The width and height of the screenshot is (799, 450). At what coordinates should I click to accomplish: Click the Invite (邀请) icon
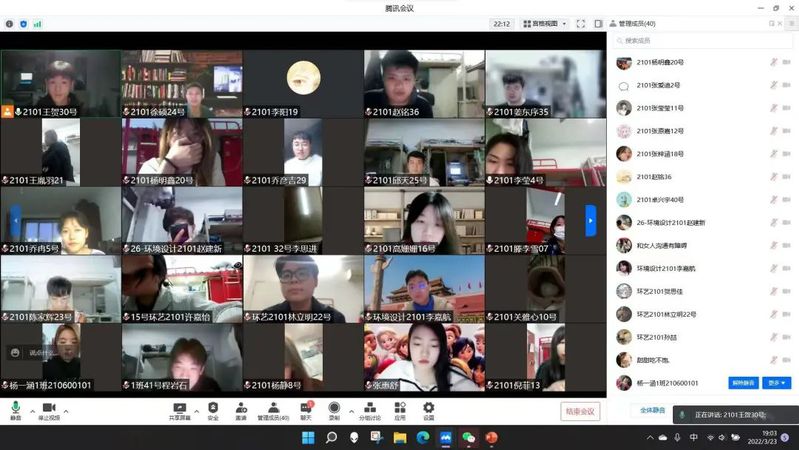point(241,410)
